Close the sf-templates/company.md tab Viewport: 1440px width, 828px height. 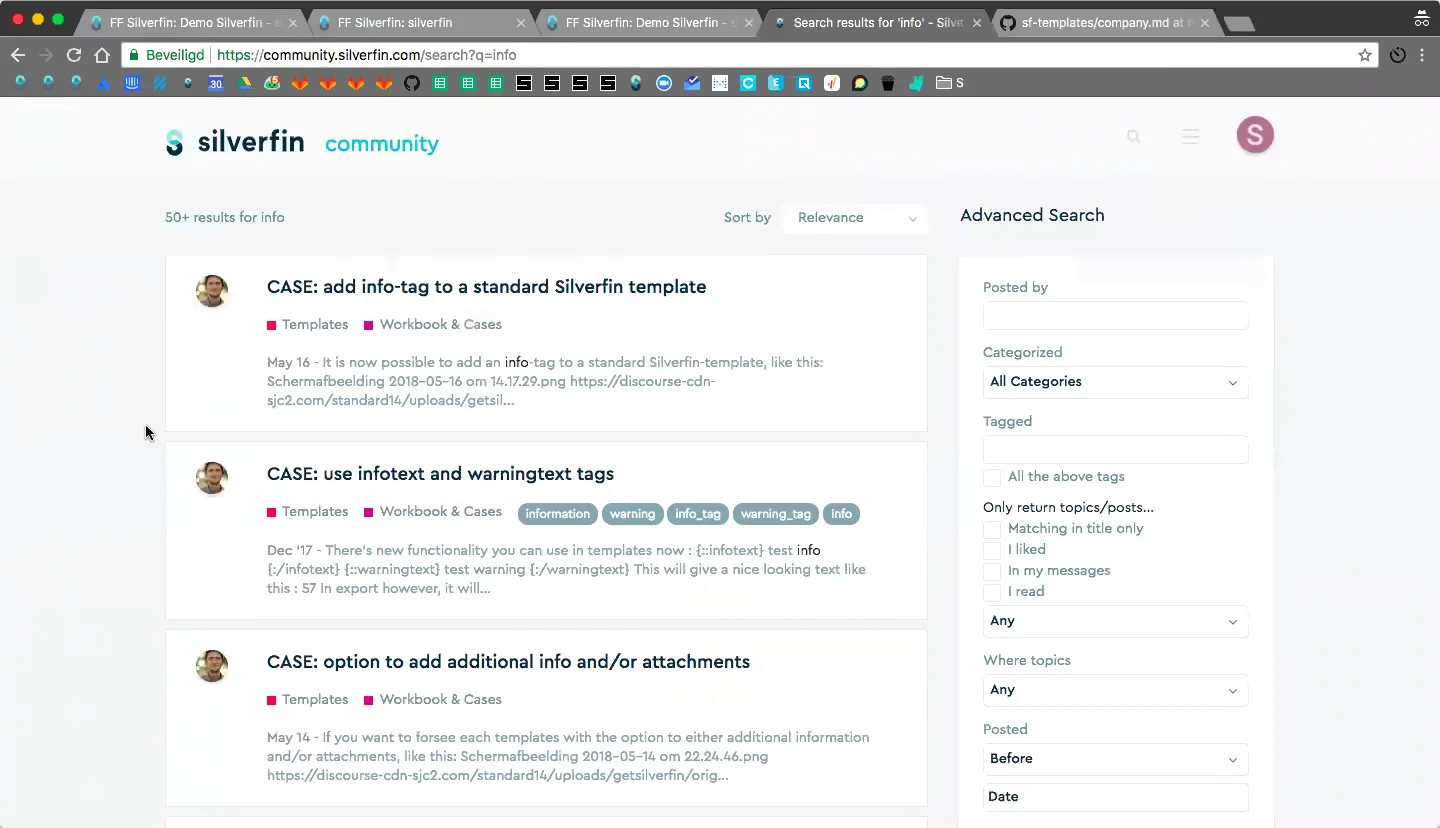coord(1204,22)
